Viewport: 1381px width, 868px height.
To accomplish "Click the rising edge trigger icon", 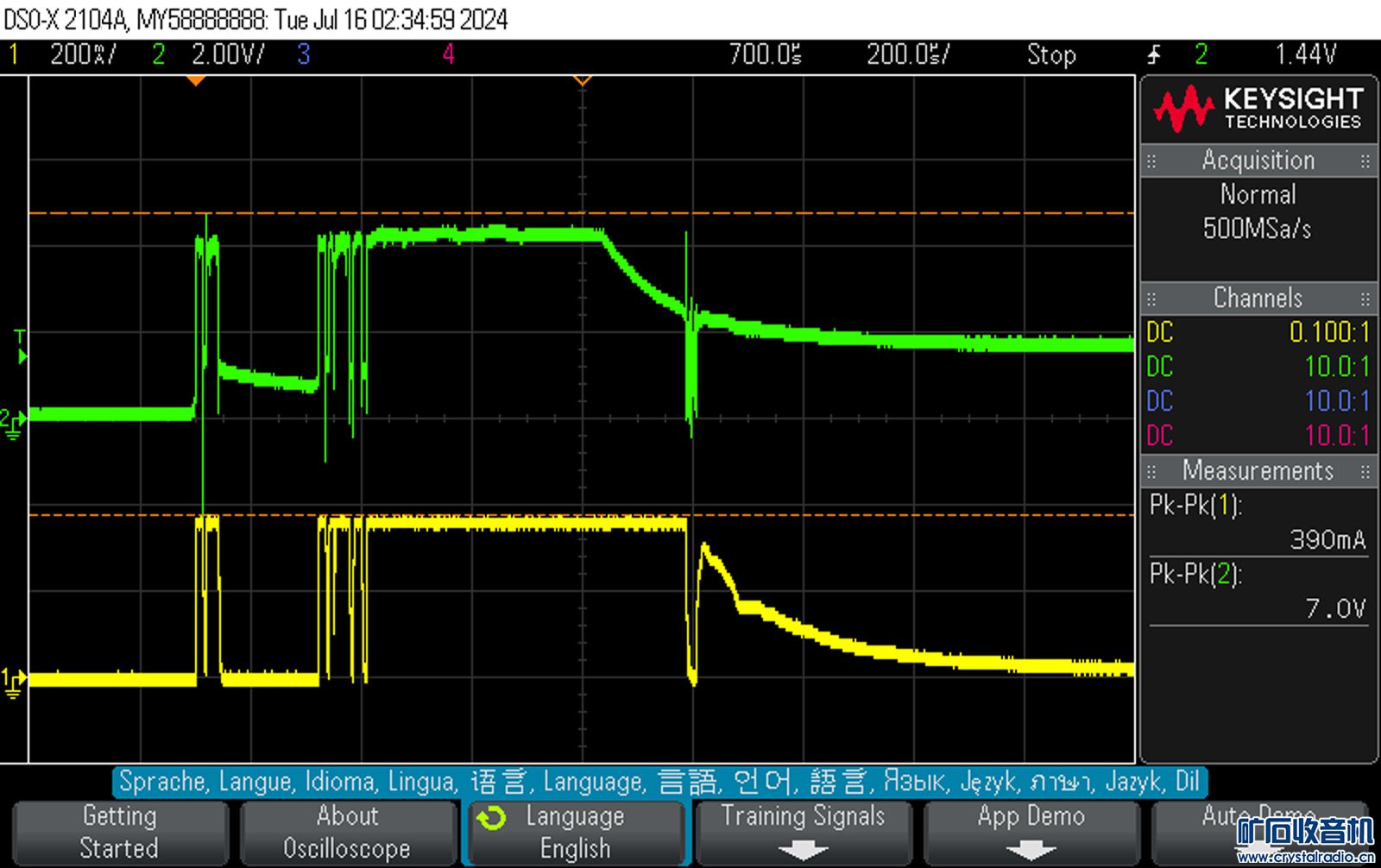I will tap(1154, 55).
